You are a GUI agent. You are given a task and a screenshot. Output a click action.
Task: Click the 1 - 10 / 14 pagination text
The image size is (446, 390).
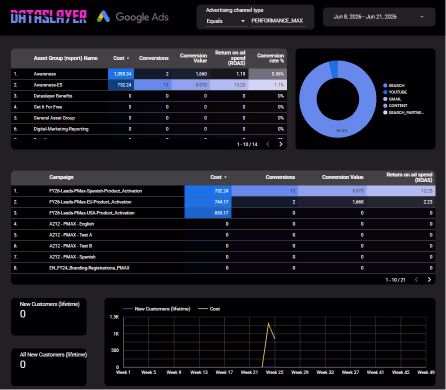coord(247,144)
